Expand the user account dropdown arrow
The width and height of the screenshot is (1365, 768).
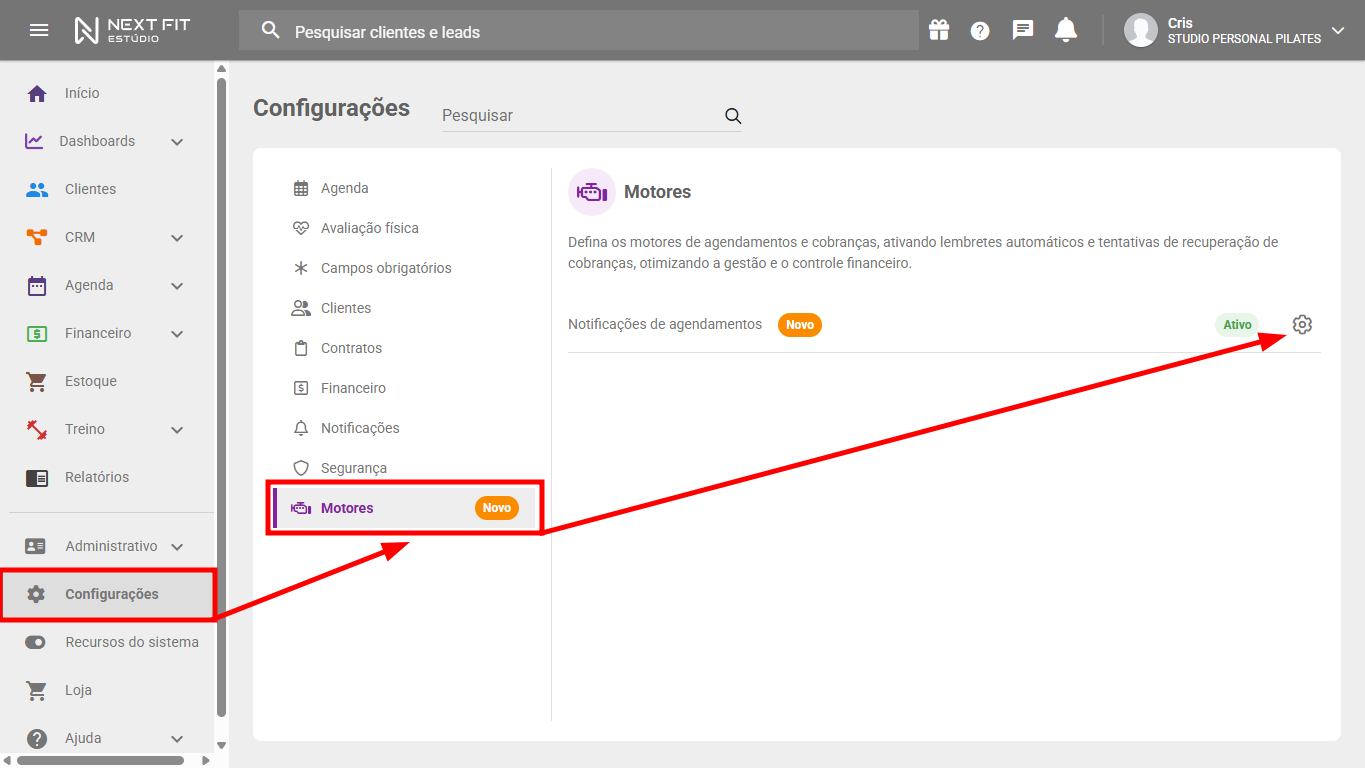[1338, 30]
